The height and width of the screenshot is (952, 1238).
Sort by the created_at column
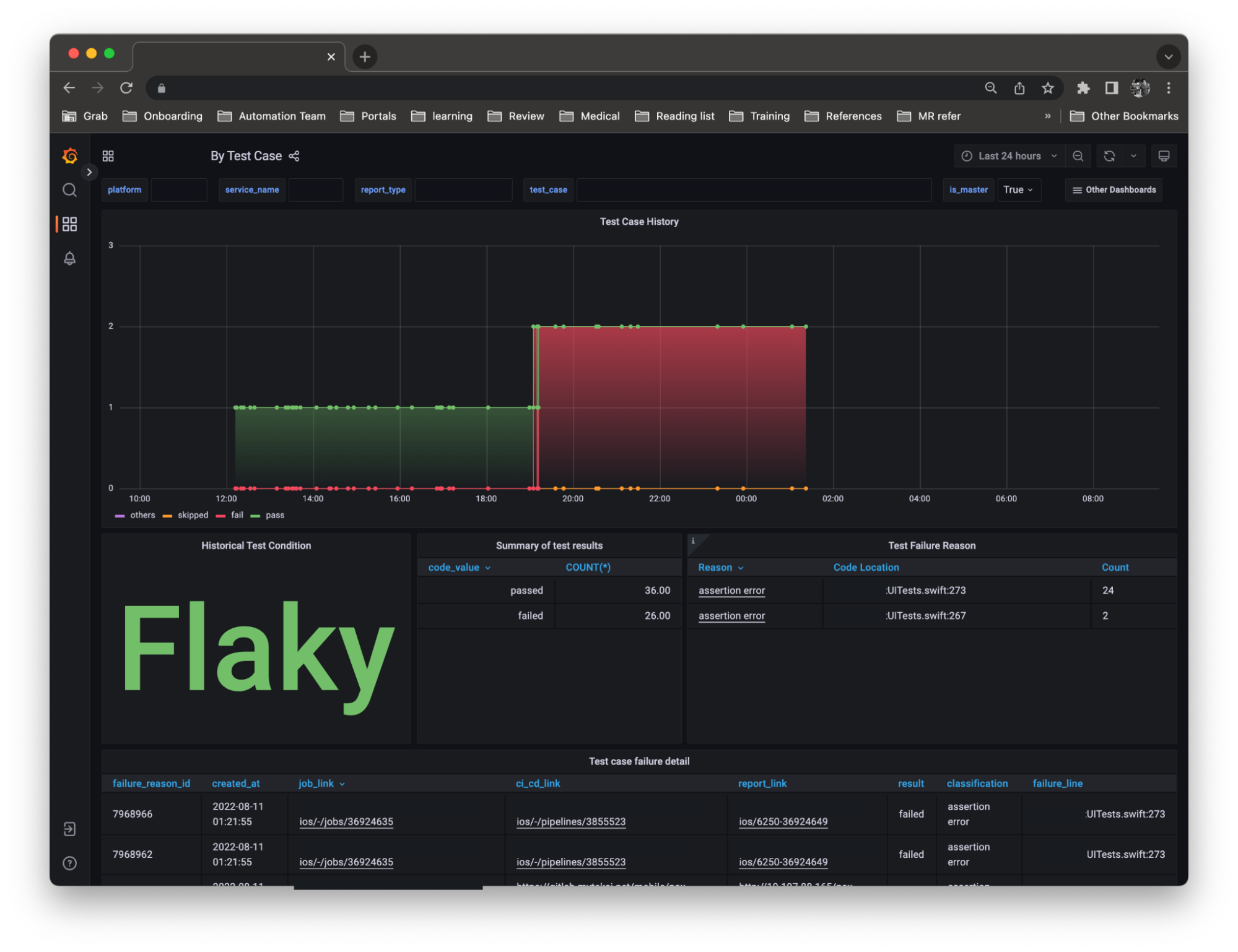tap(236, 784)
